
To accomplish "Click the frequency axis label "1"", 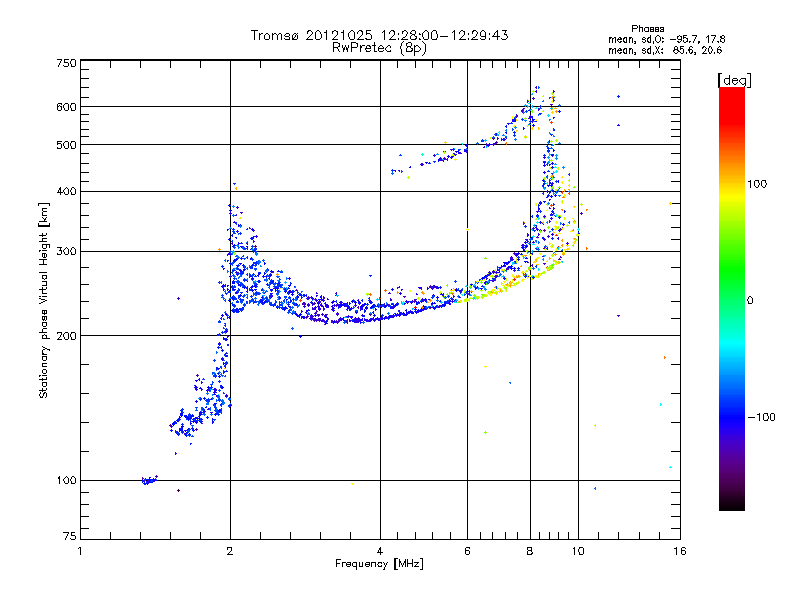I will click(80, 551).
